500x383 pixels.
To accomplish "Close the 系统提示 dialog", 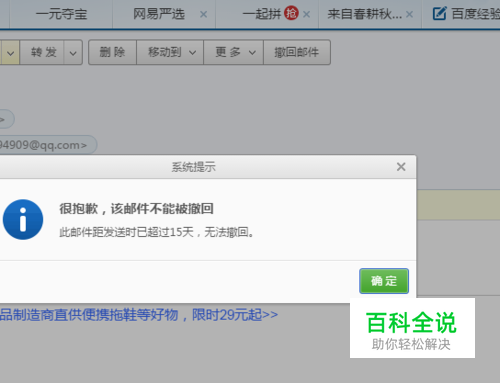I will (401, 167).
